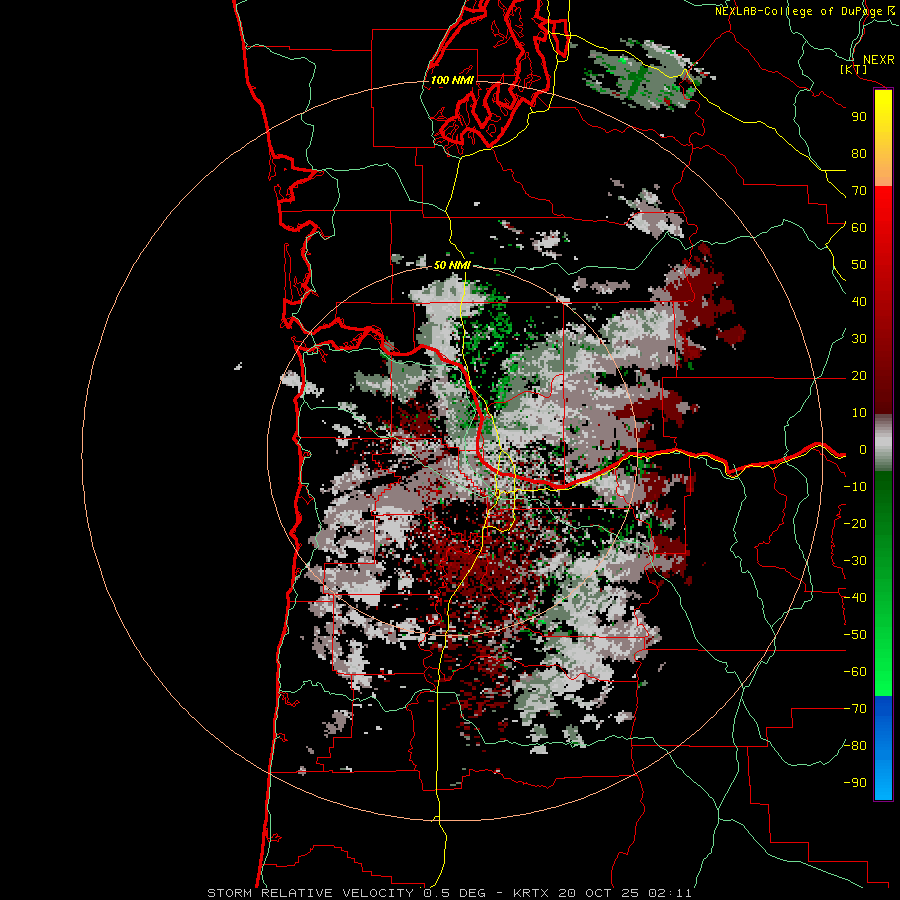Select the 90 knot value on the scale
The image size is (900, 900).
pos(859,117)
